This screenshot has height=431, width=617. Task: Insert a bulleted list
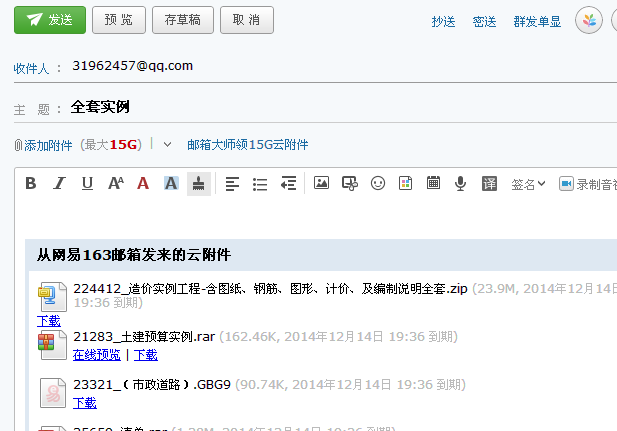click(x=260, y=183)
